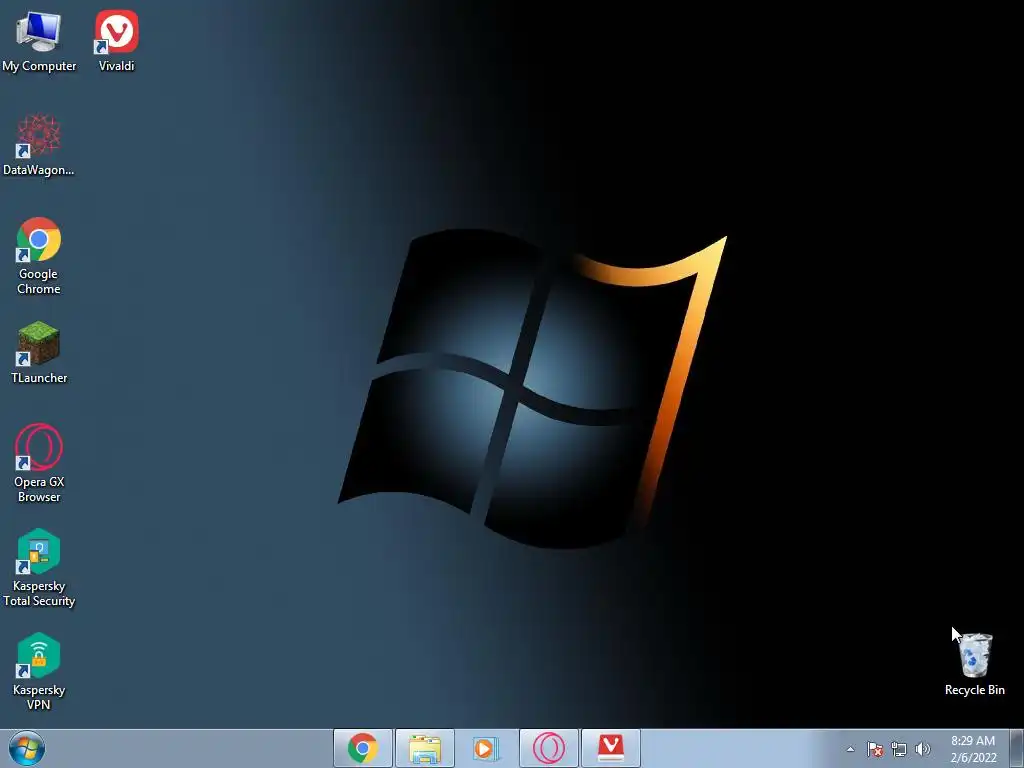Click the 'DataWagon...' label text
1024x768 pixels.
click(39, 170)
